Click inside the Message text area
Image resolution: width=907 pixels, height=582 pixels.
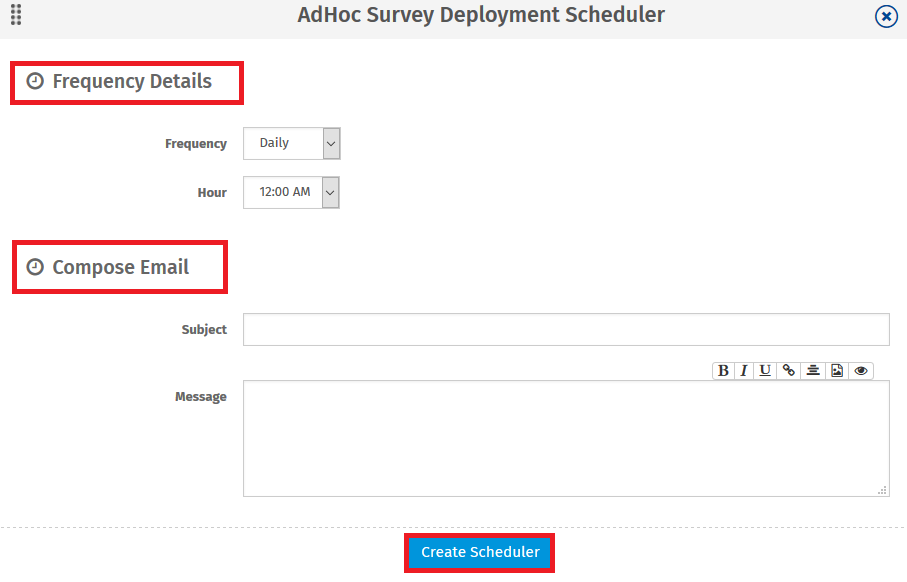coord(566,438)
